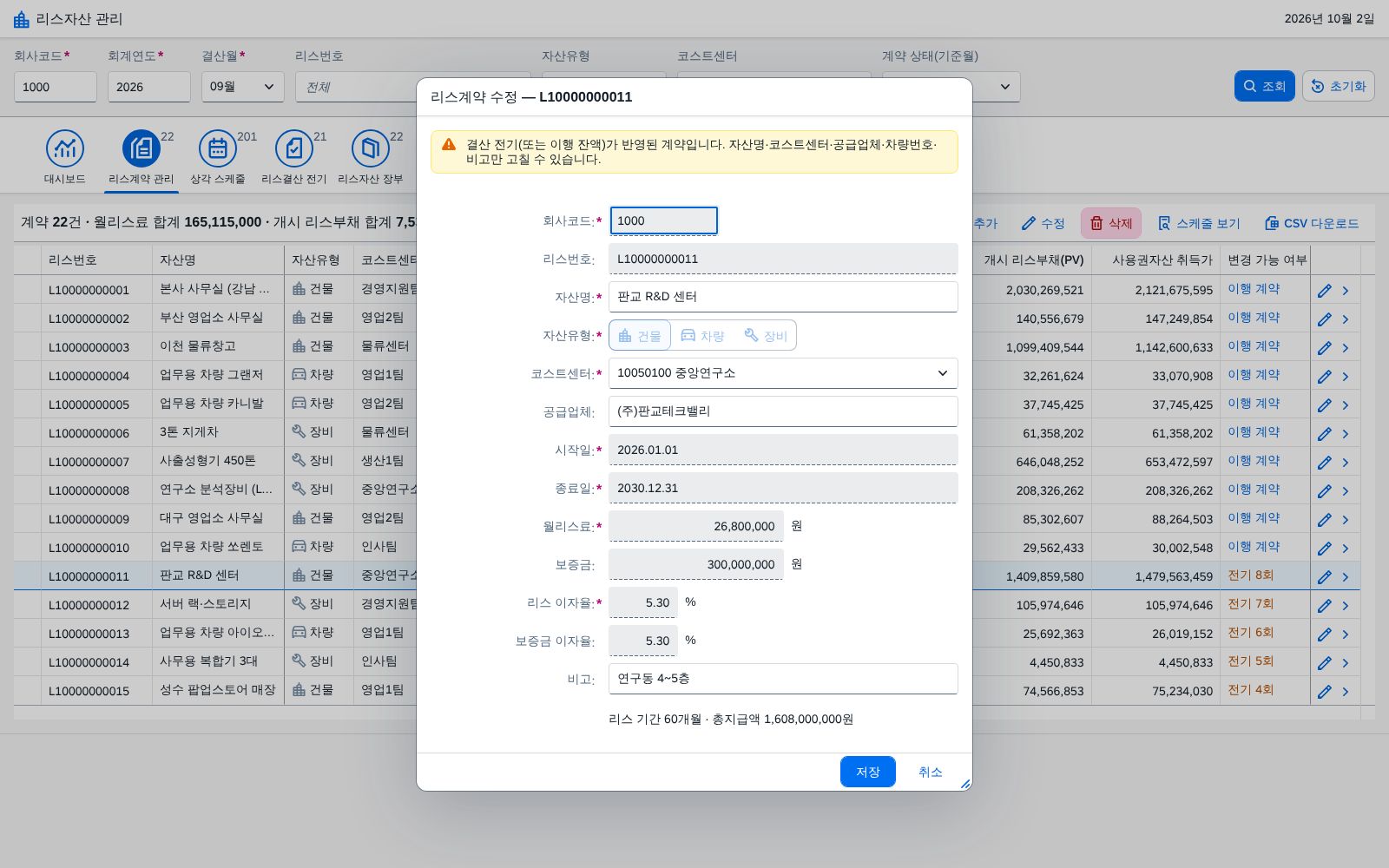Click the 비고 input field in dialog
1389x868 pixels.
pyautogui.click(x=783, y=679)
